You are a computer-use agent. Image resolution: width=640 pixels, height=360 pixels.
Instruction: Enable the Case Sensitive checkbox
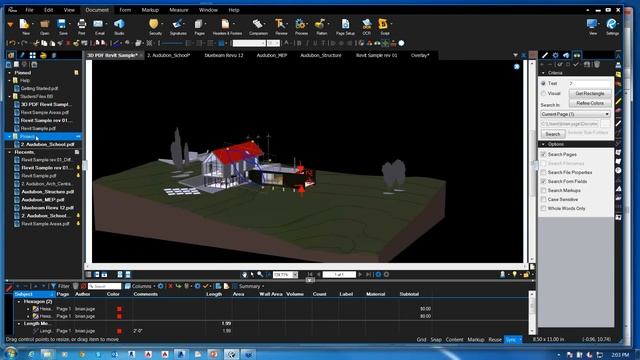click(543, 199)
